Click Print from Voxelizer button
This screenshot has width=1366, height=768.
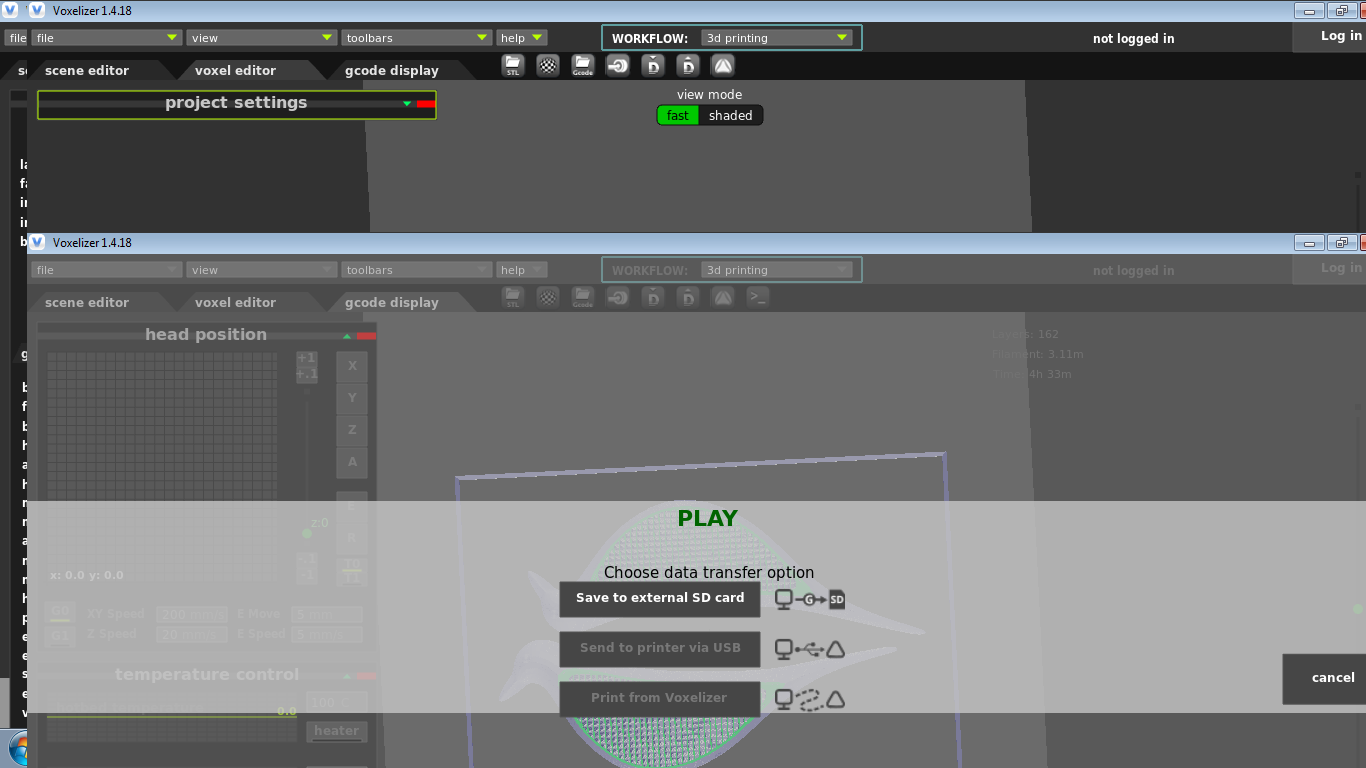pyautogui.click(x=660, y=699)
